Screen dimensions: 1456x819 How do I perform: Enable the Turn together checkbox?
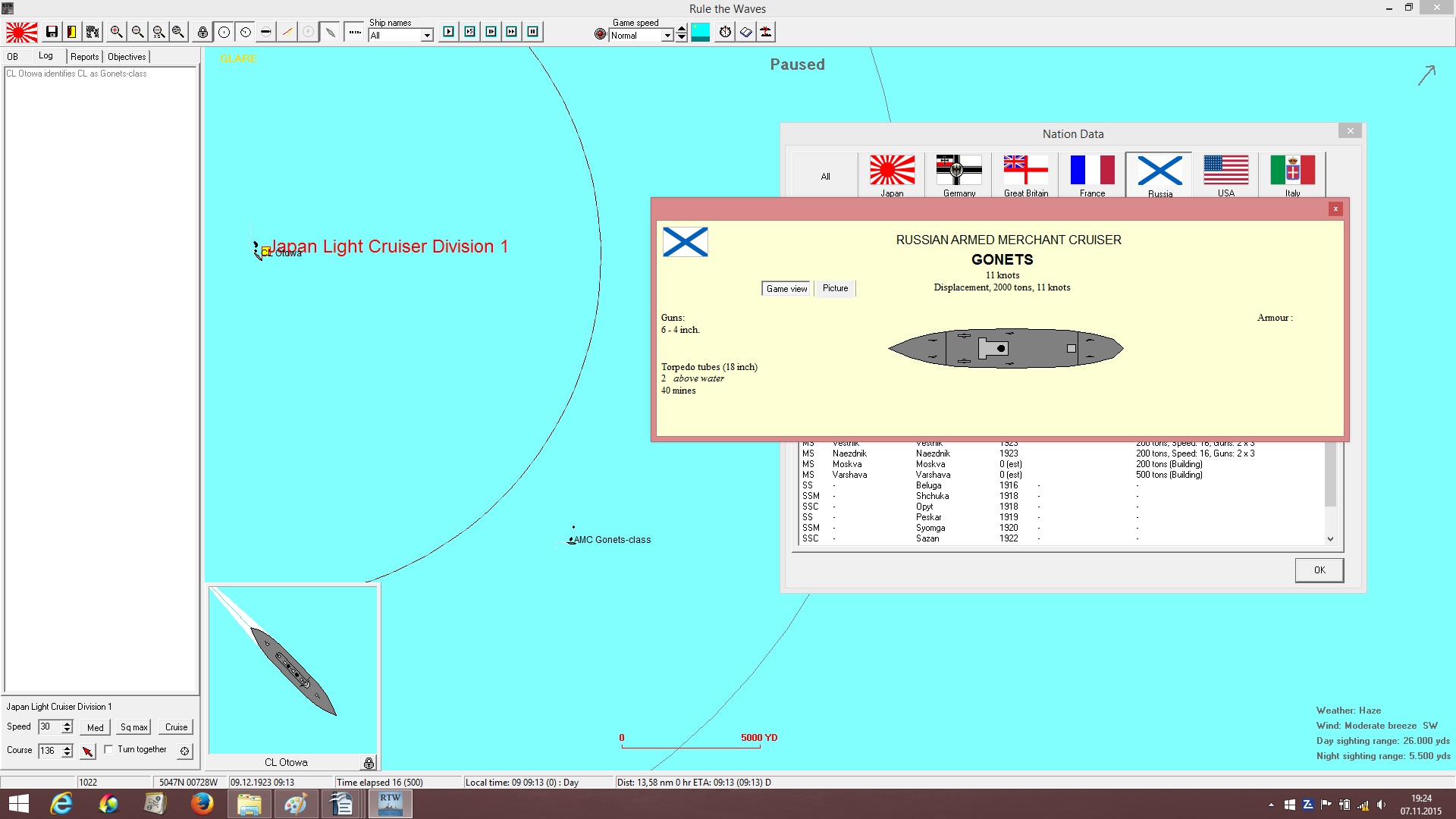pos(108,749)
